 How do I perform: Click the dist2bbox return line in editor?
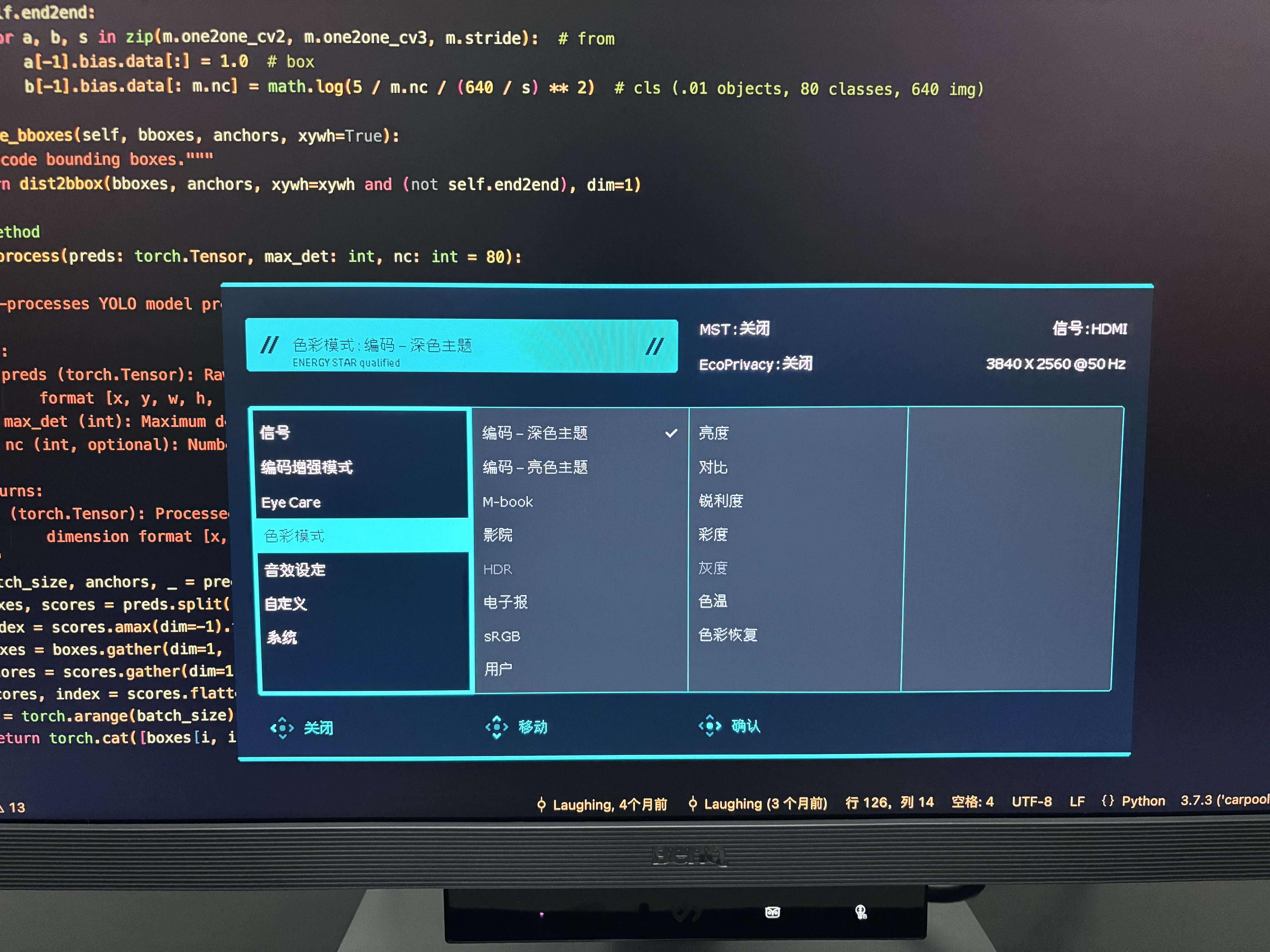tap(320, 184)
